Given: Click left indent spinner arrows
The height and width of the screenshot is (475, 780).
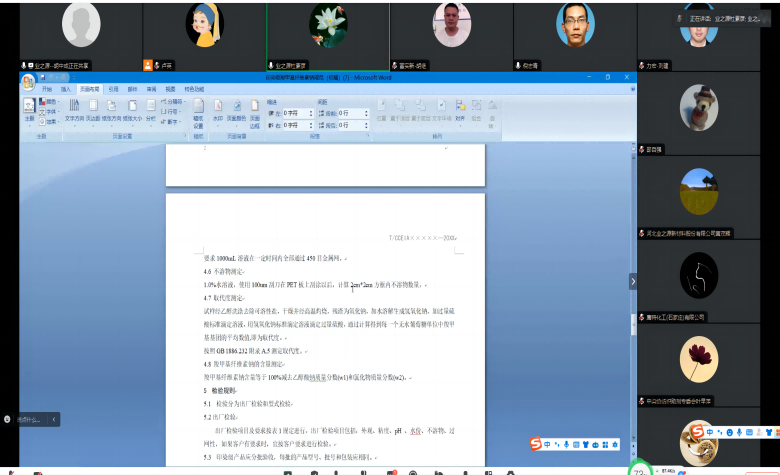Looking at the screenshot, I should 311,113.
